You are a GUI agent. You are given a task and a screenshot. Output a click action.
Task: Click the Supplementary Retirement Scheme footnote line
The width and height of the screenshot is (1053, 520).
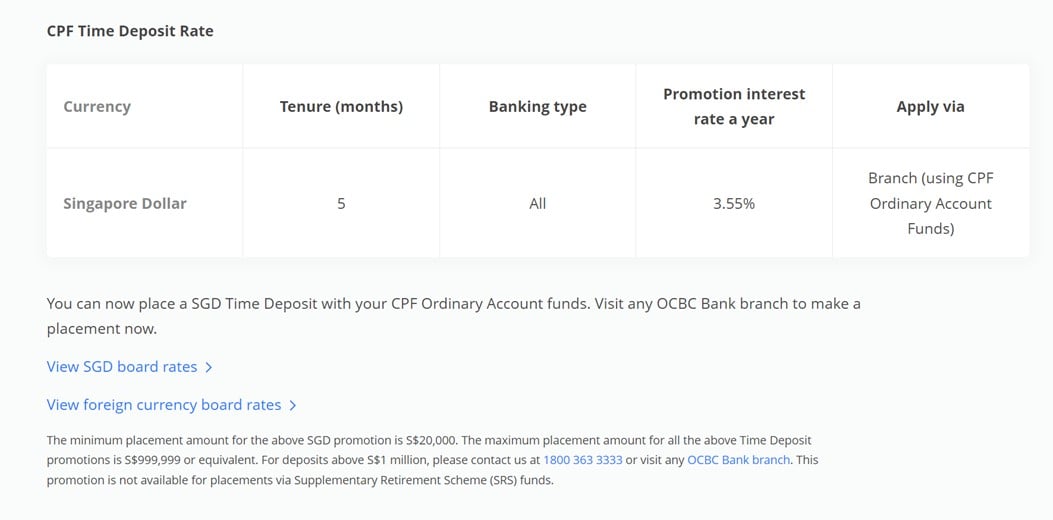click(300, 481)
